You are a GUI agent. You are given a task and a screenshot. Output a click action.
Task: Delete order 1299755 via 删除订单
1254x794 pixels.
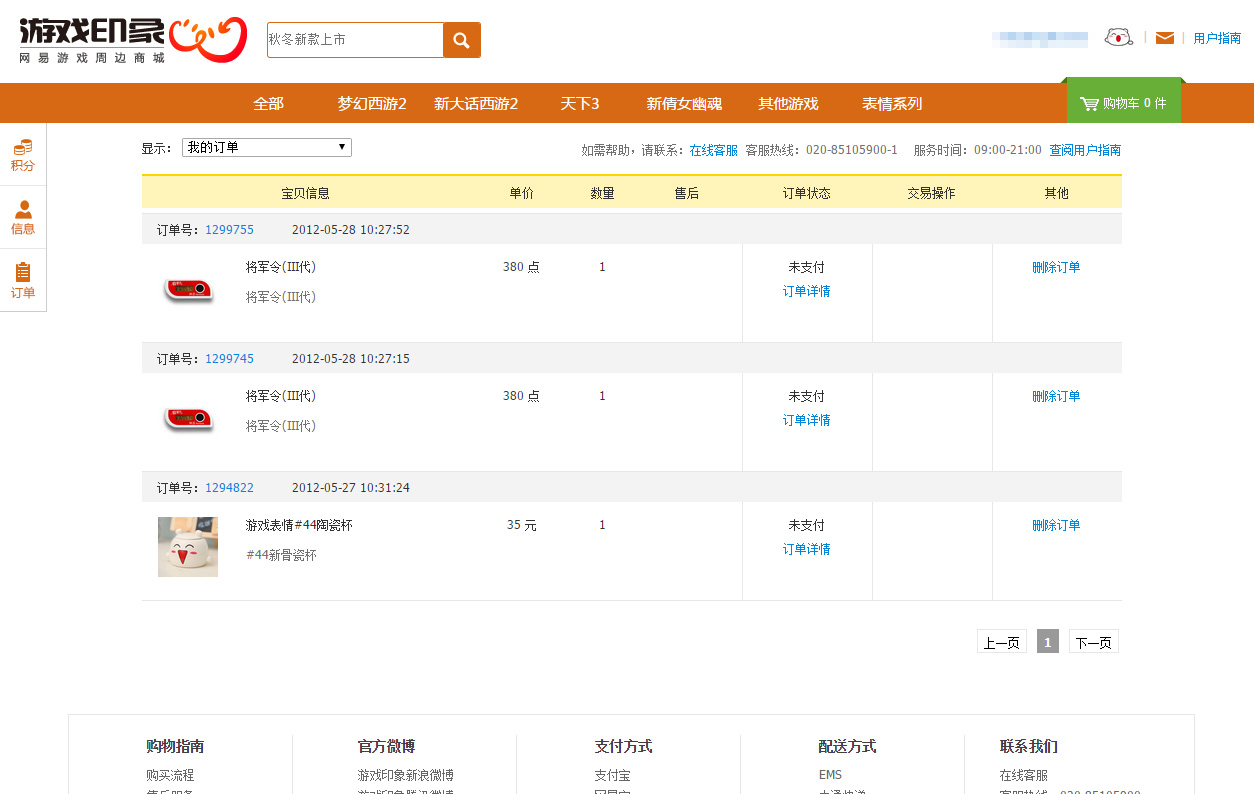[1057, 267]
